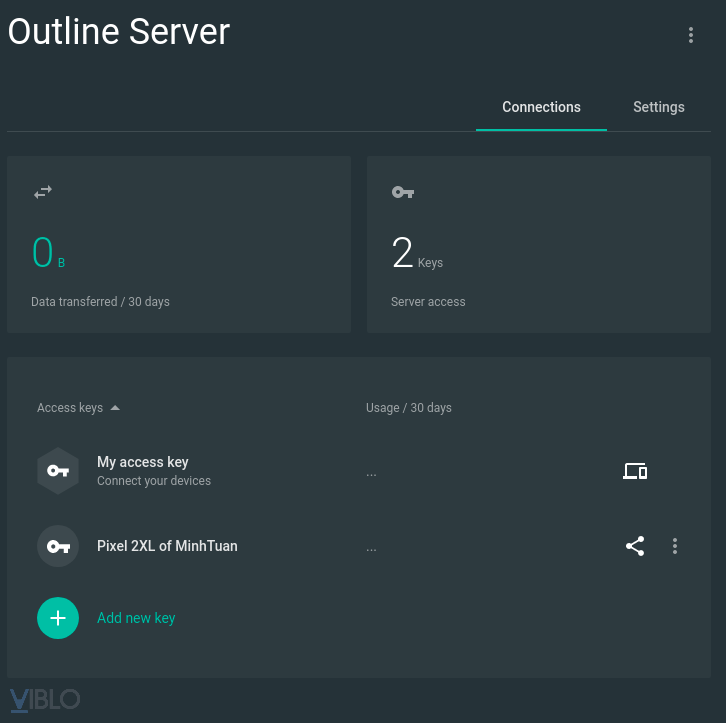The image size is (726, 723).
Task: Click the green plus add key button
Action: click(x=58, y=618)
